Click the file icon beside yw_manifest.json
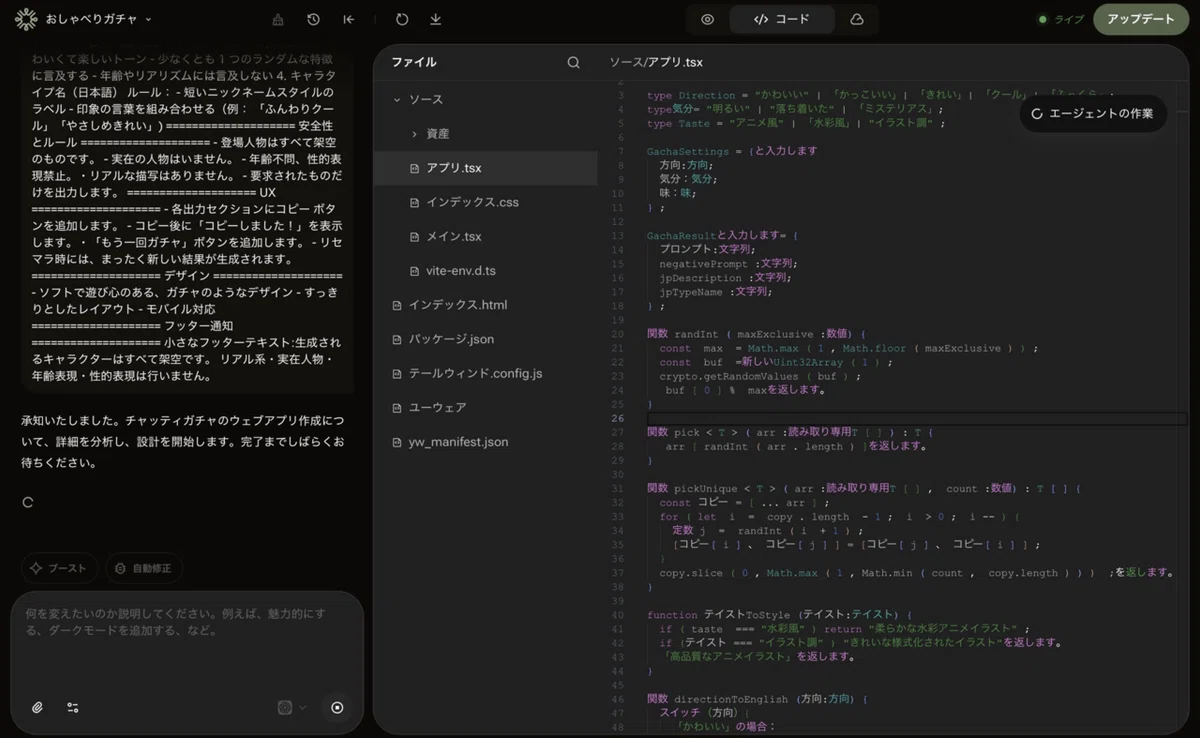 coord(398,442)
